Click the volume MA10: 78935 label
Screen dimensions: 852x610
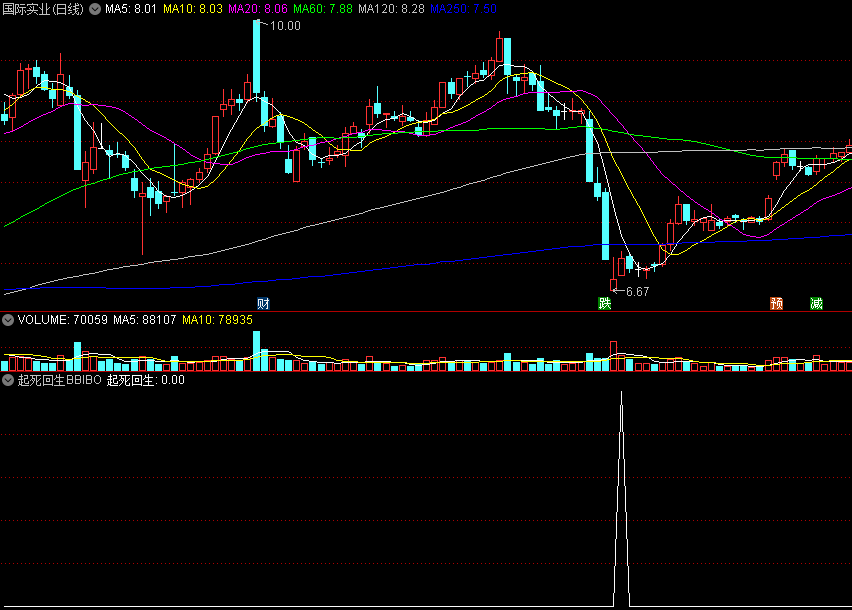[217, 320]
